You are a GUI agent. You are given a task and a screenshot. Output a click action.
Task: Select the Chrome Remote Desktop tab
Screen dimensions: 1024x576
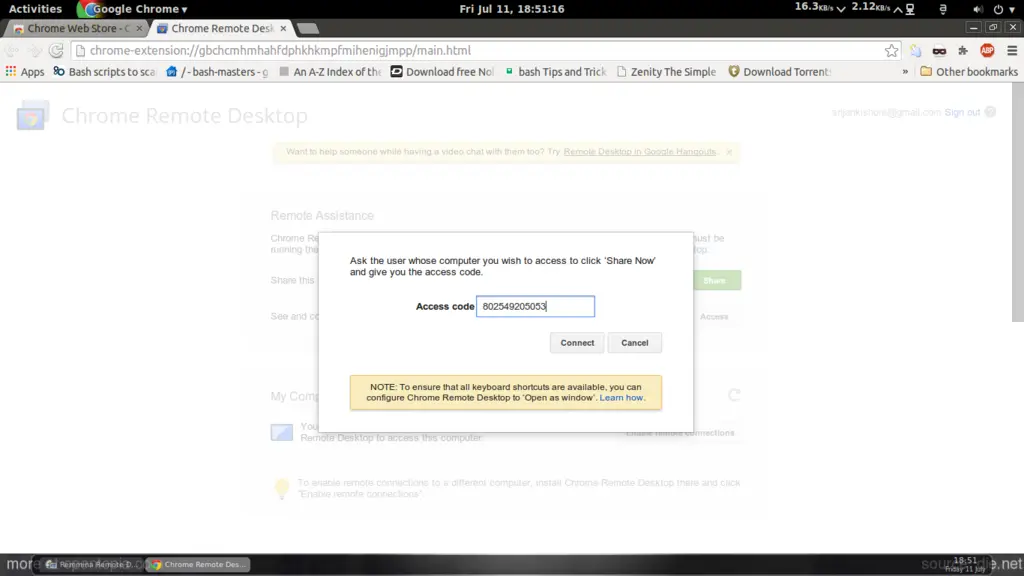pyautogui.click(x=221, y=28)
